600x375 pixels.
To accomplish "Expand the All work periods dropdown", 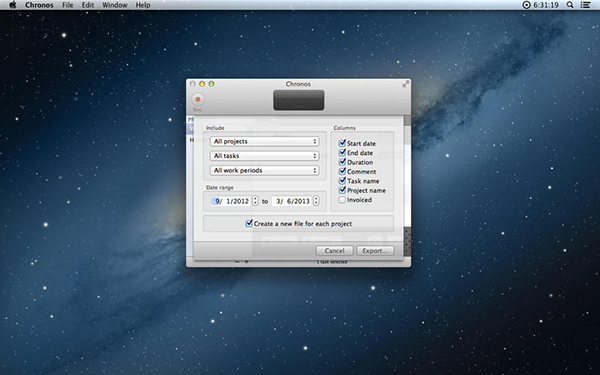I will [264, 170].
